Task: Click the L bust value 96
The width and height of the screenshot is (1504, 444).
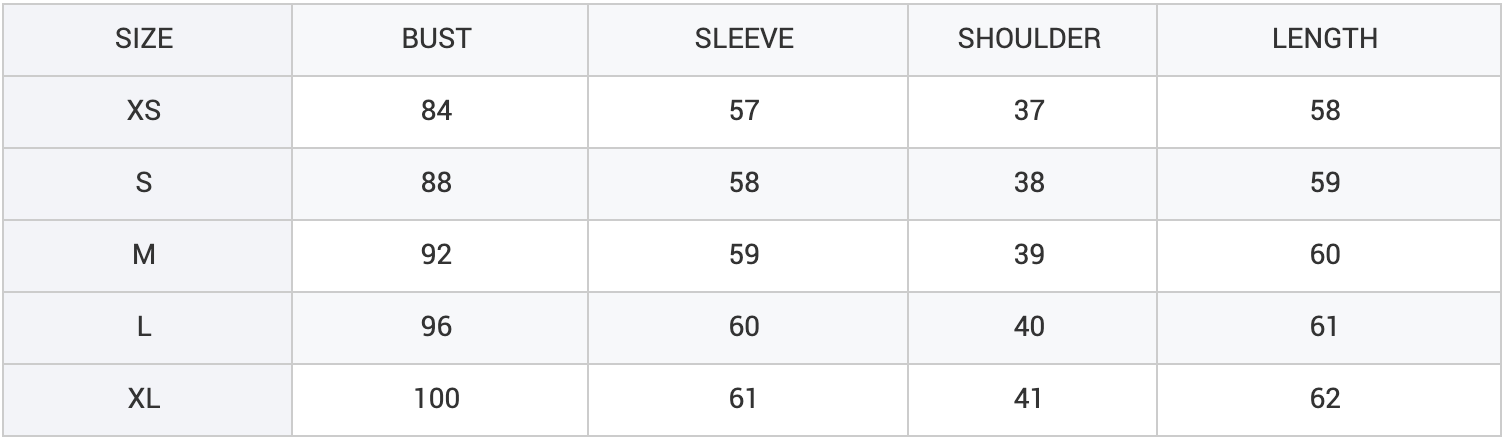Action: click(x=436, y=327)
